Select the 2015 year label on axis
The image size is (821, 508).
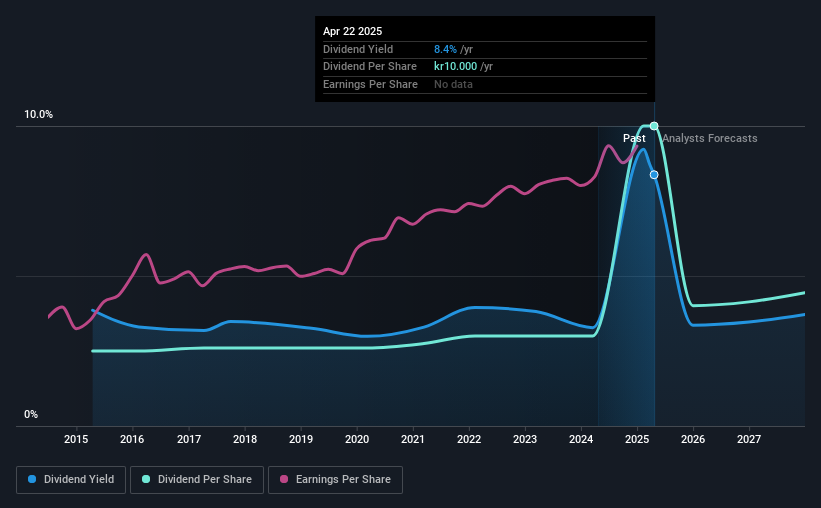click(x=76, y=439)
